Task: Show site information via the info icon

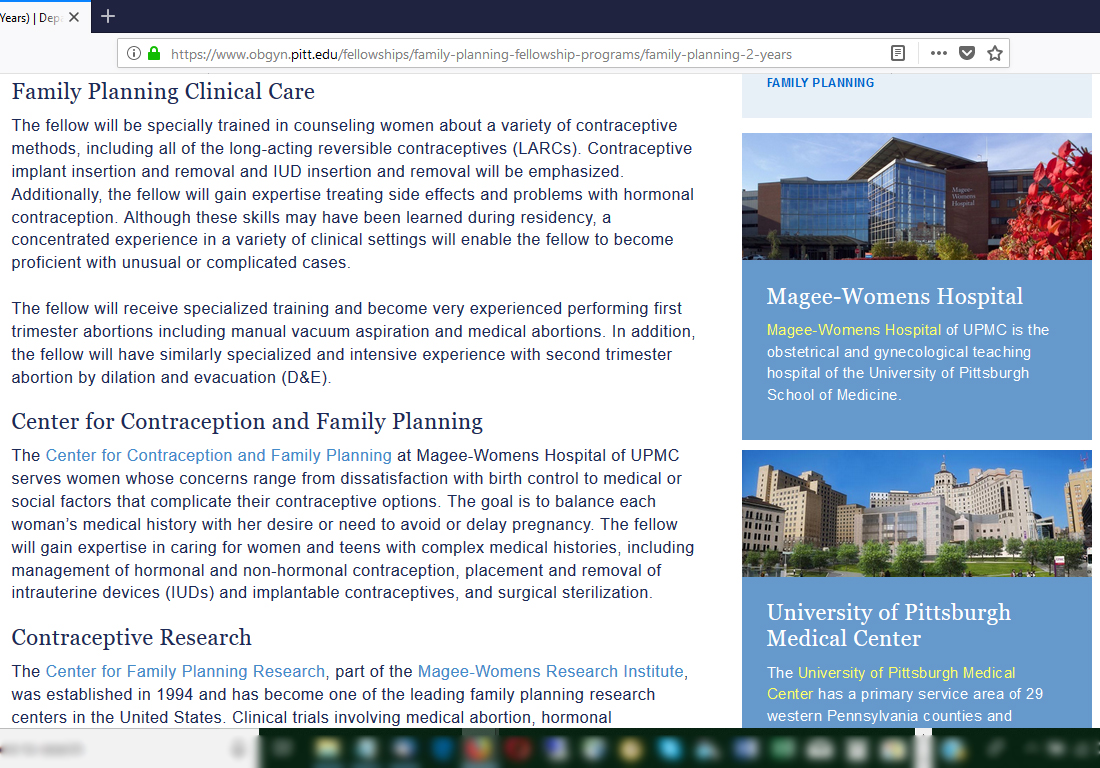Action: coord(133,53)
